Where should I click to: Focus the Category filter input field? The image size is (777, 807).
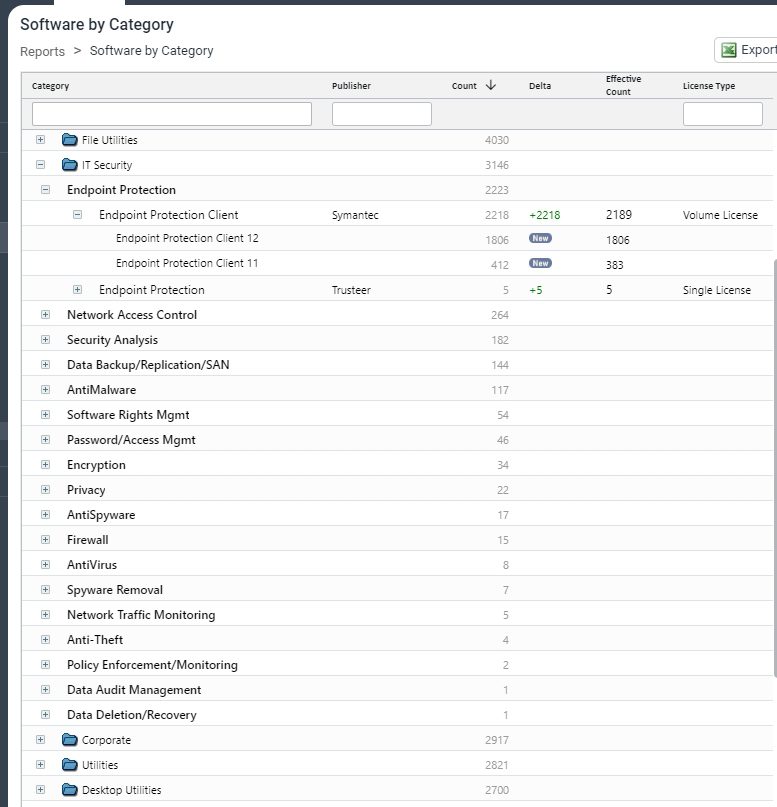pyautogui.click(x=171, y=114)
